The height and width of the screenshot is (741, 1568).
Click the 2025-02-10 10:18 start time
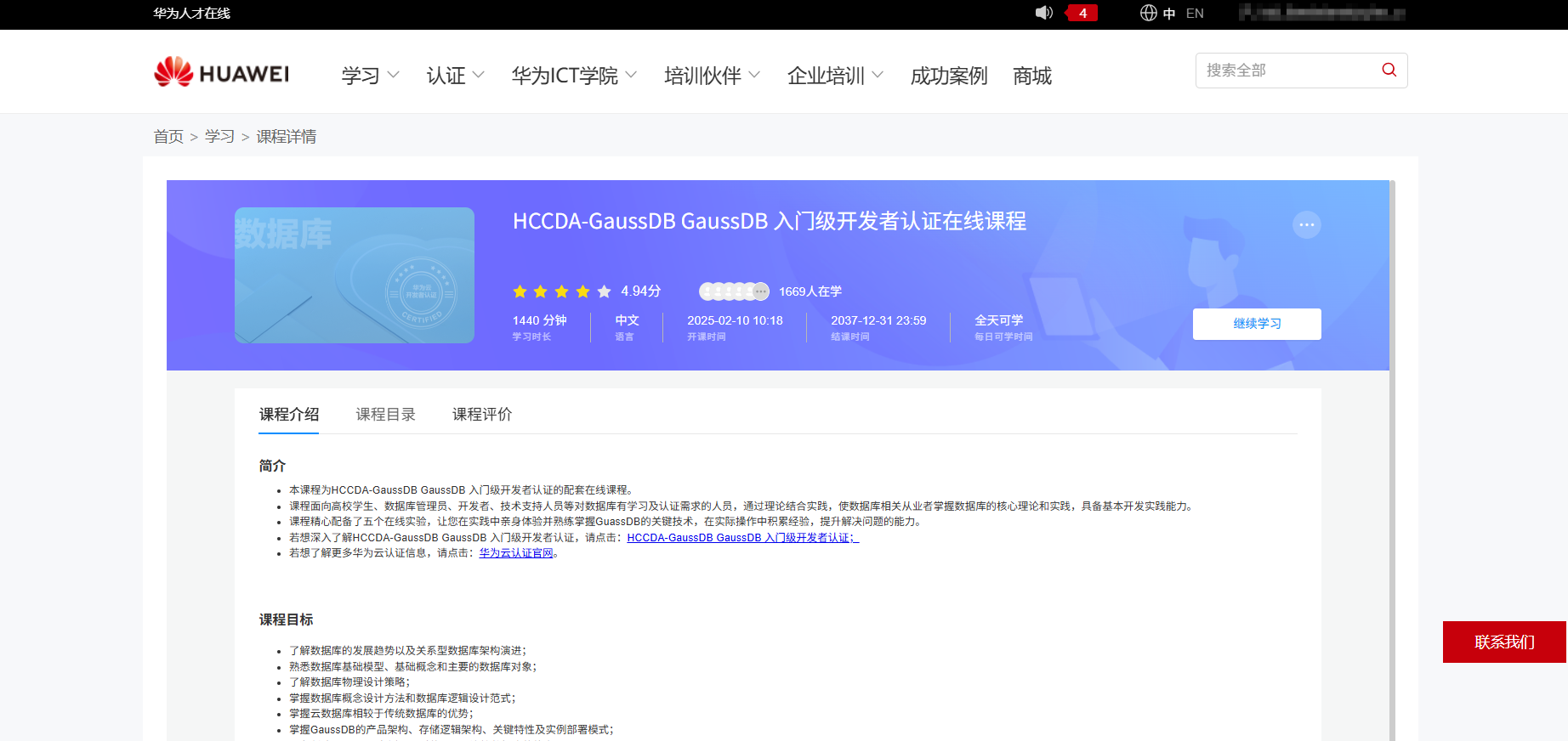[x=735, y=320]
